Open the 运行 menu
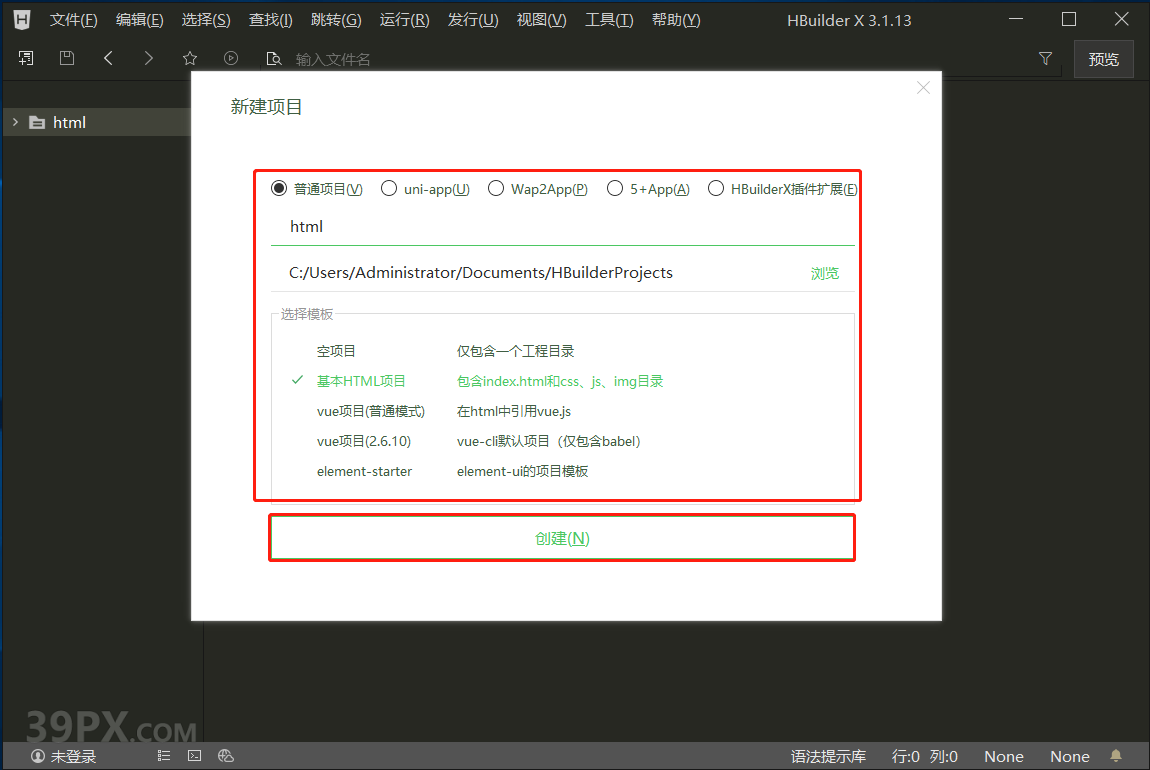1150x770 pixels. pyautogui.click(x=403, y=19)
